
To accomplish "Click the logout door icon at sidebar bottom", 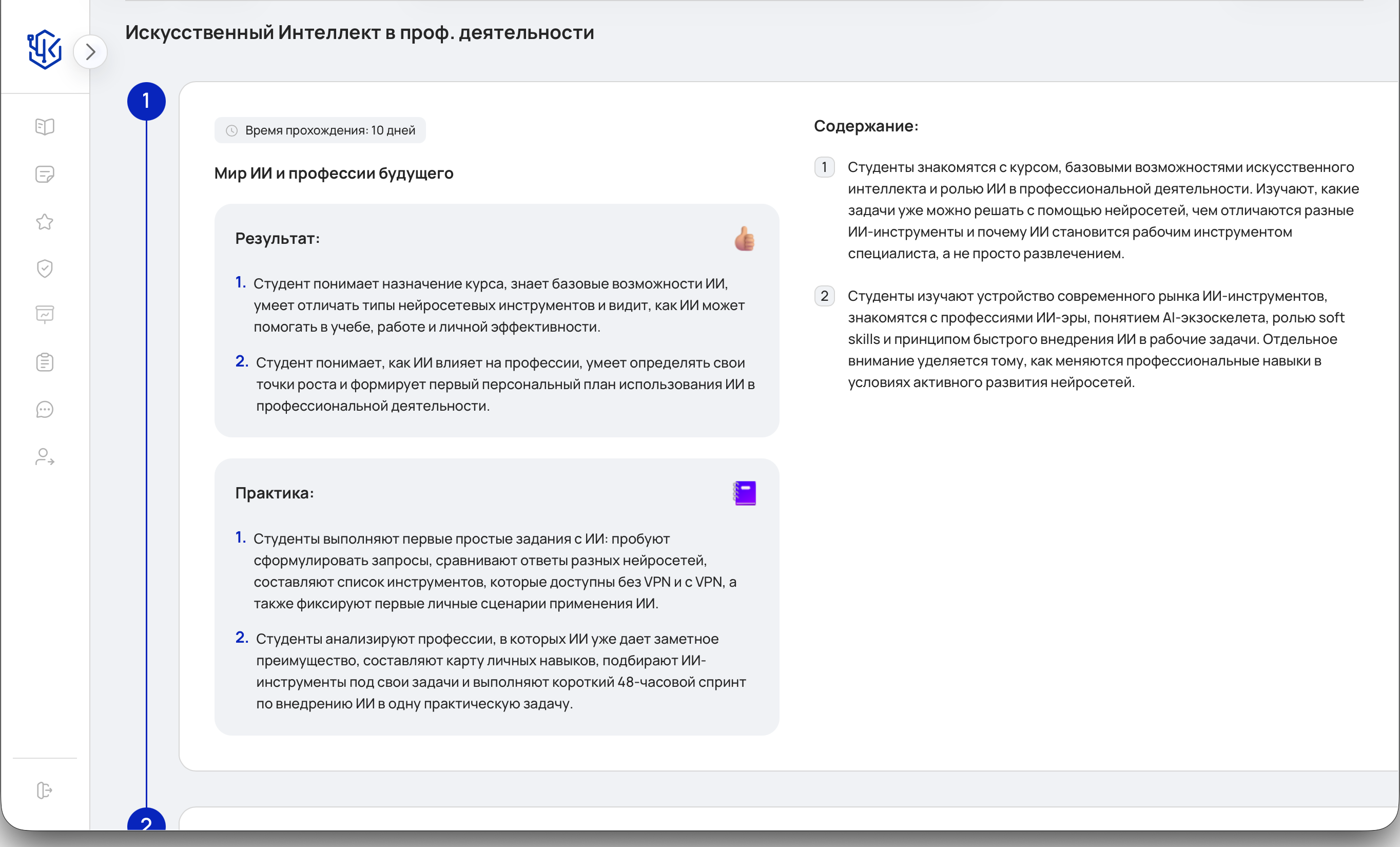I will pyautogui.click(x=44, y=790).
